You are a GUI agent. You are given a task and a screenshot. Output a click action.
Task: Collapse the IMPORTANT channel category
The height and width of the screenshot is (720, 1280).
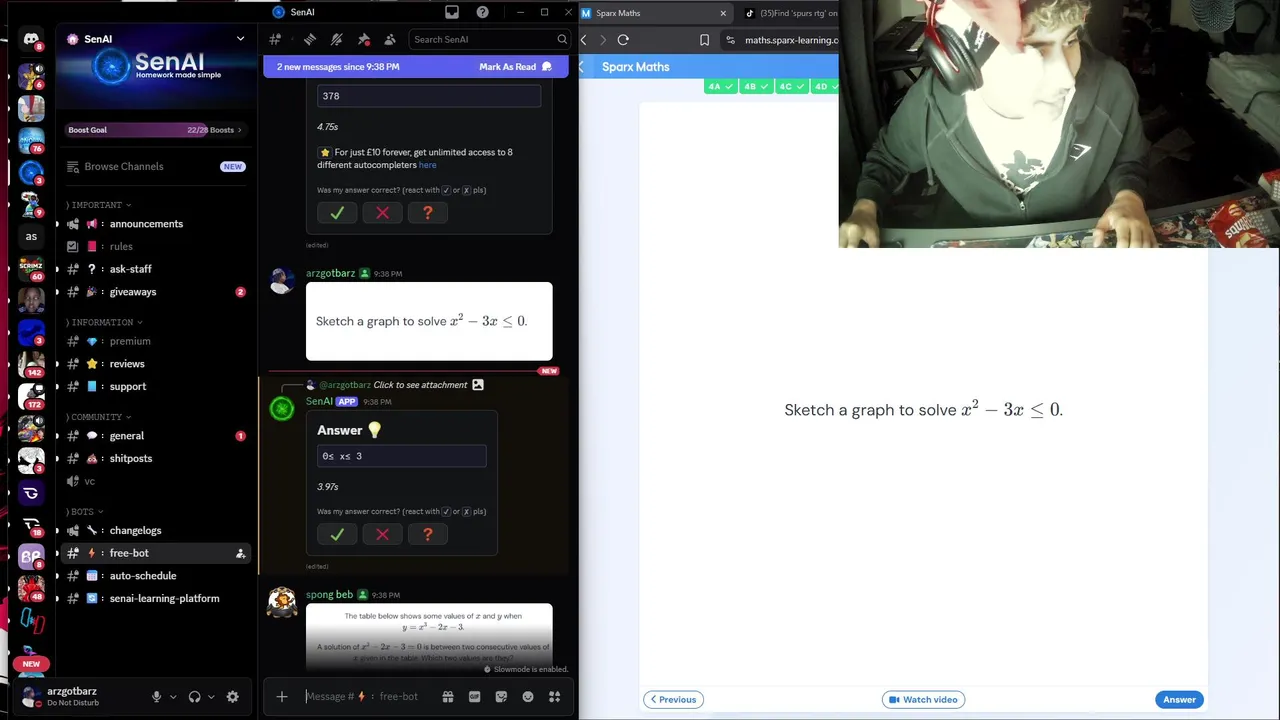(100, 205)
